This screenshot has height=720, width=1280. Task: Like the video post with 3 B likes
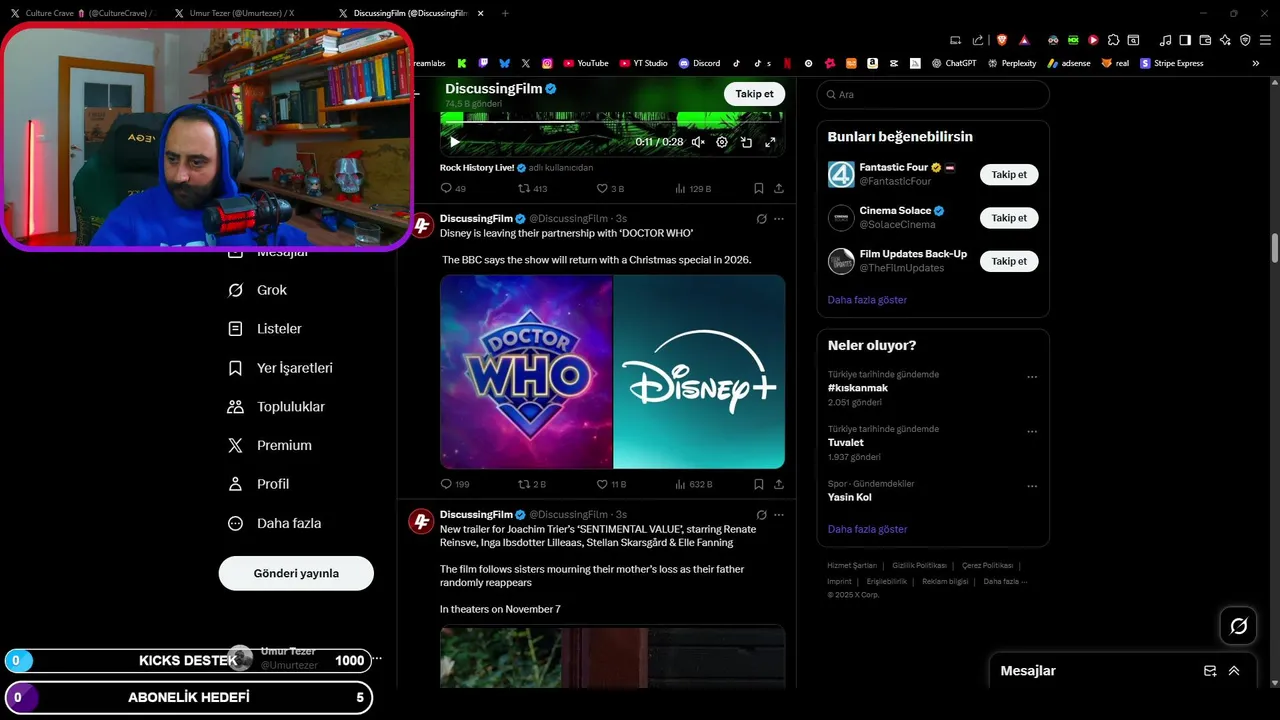point(610,188)
